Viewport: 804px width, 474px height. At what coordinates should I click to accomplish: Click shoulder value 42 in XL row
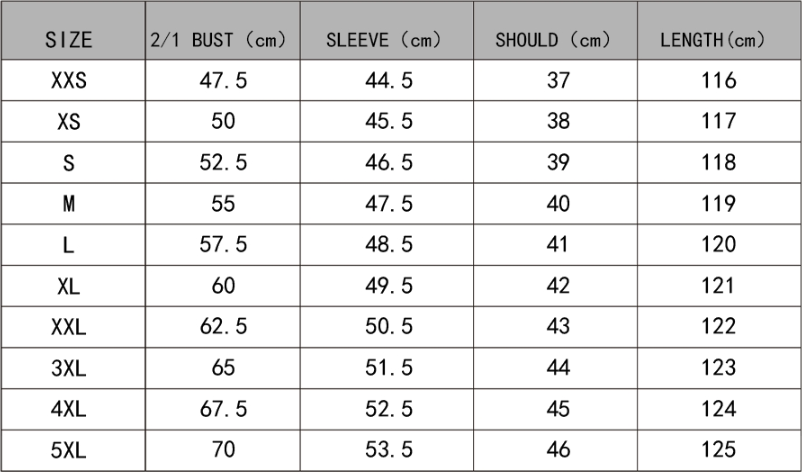[x=557, y=286]
